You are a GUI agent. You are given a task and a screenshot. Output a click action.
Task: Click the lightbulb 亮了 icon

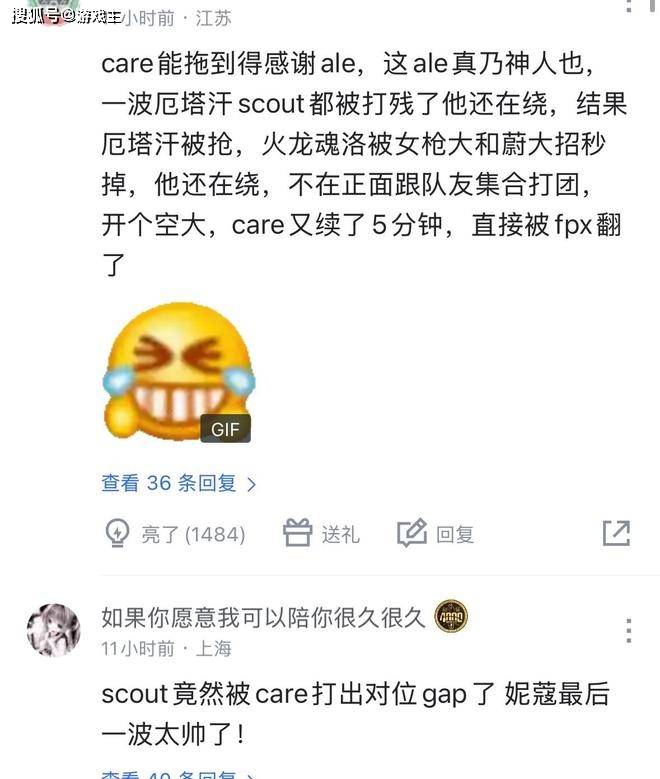117,533
